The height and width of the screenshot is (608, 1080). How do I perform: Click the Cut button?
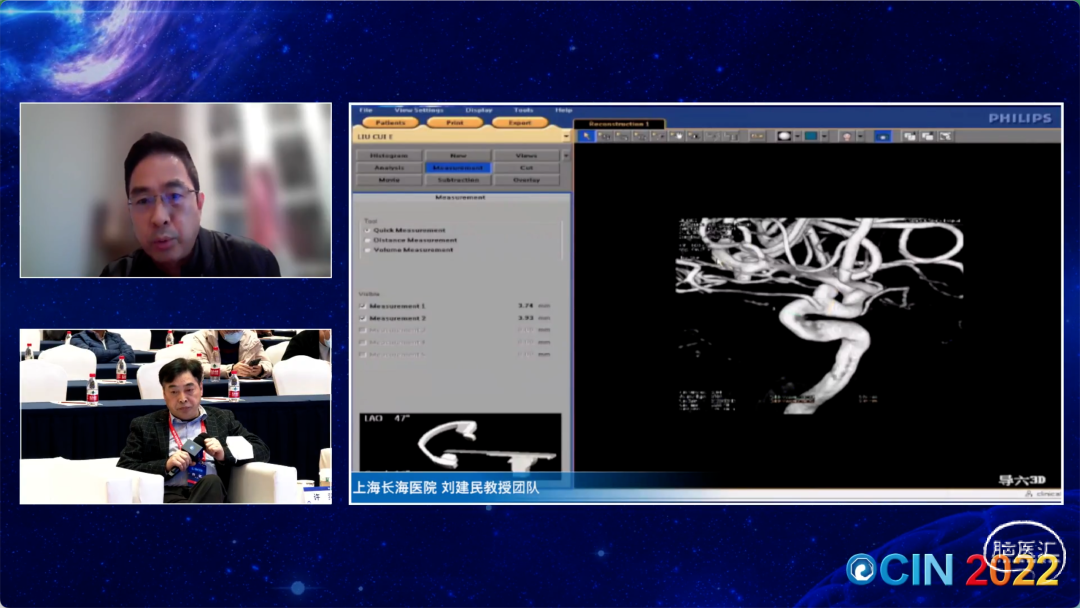pyautogui.click(x=526, y=168)
